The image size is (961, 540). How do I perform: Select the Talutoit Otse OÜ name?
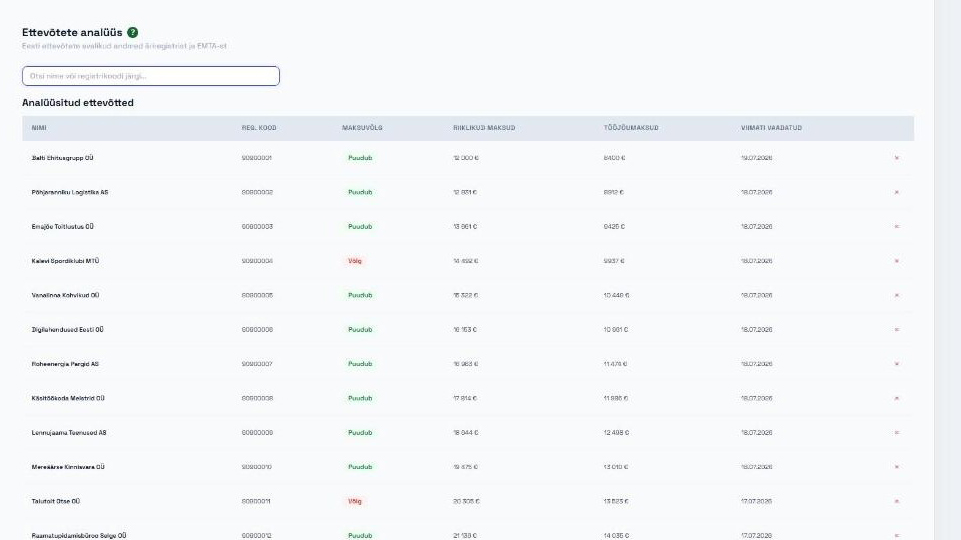click(56, 501)
